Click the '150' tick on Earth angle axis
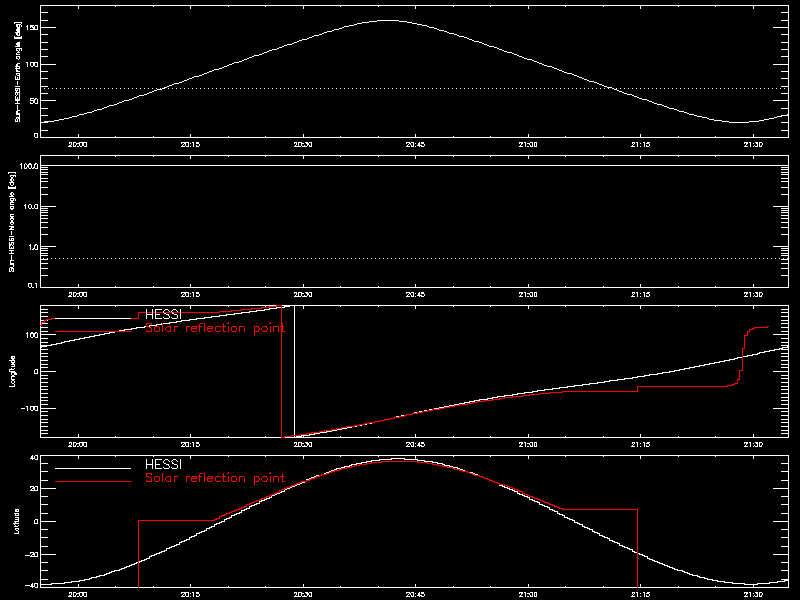The image size is (800, 600). [x=32, y=28]
